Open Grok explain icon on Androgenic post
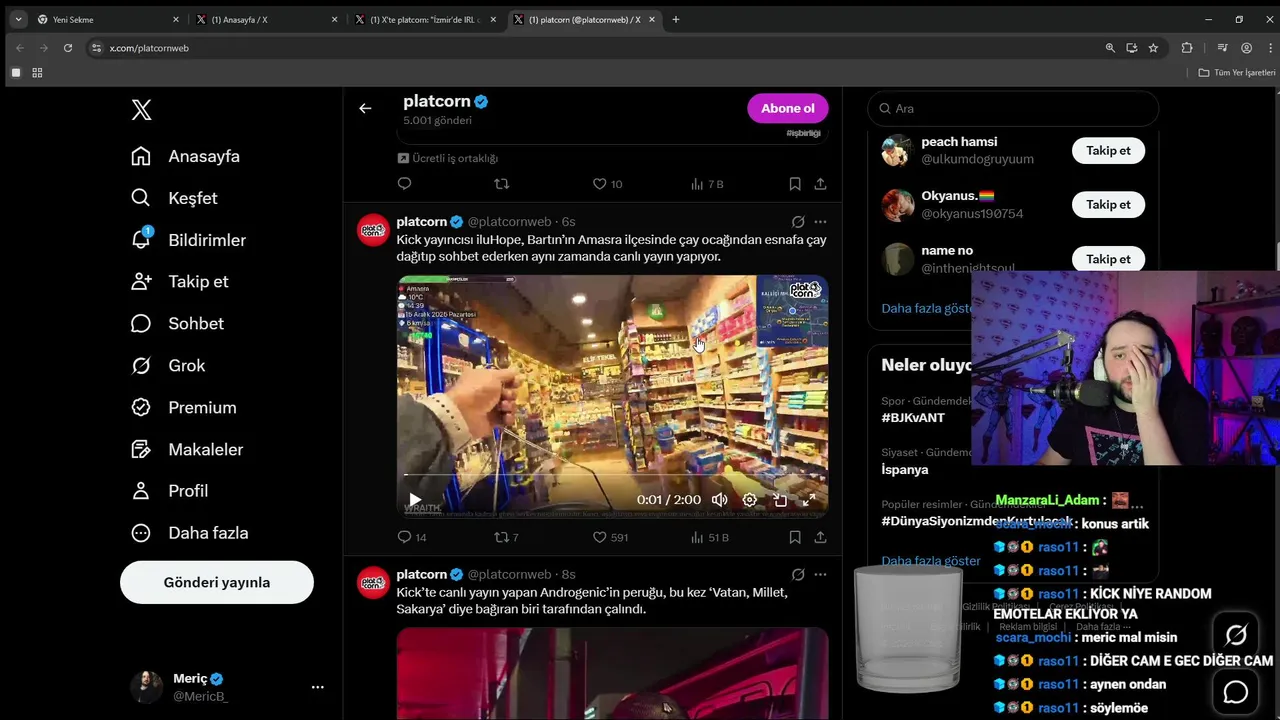Viewport: 1280px width, 720px height. [x=798, y=575]
